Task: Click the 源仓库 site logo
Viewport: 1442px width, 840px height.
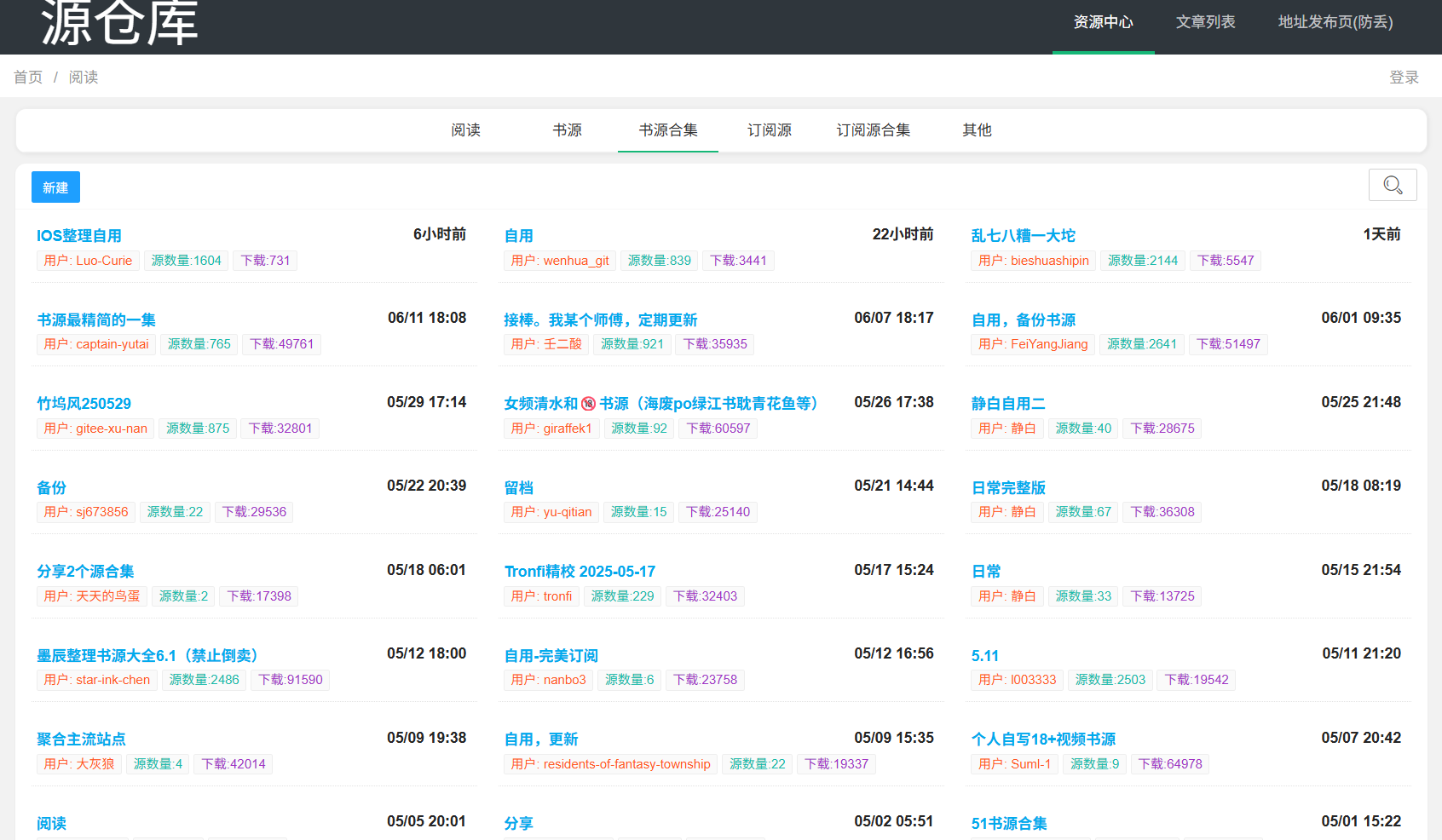Action: click(119, 23)
